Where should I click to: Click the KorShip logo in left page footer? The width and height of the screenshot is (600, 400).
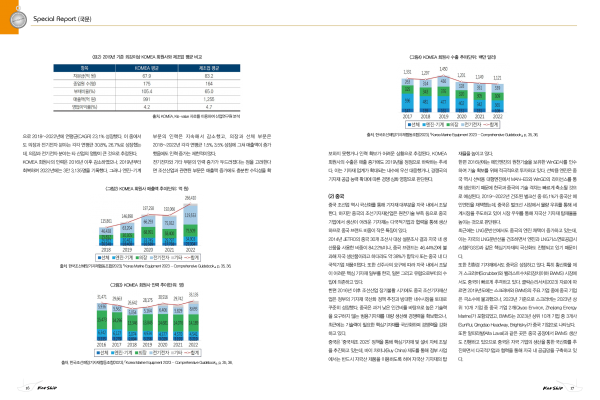click(x=47, y=388)
